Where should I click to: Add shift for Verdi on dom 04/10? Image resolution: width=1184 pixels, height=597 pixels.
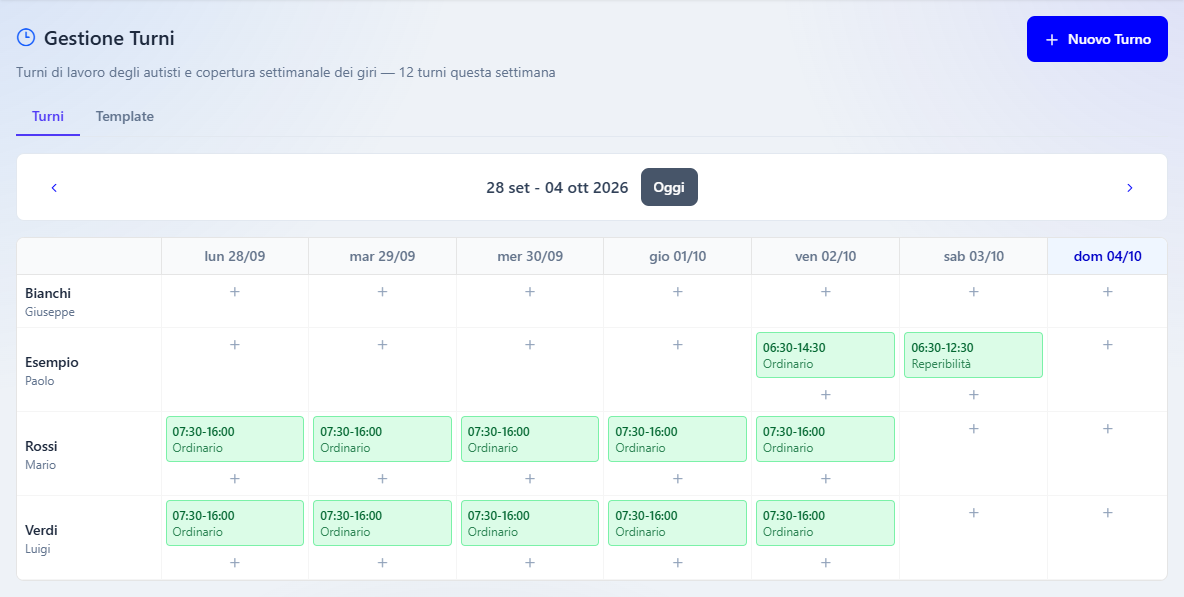[1108, 512]
